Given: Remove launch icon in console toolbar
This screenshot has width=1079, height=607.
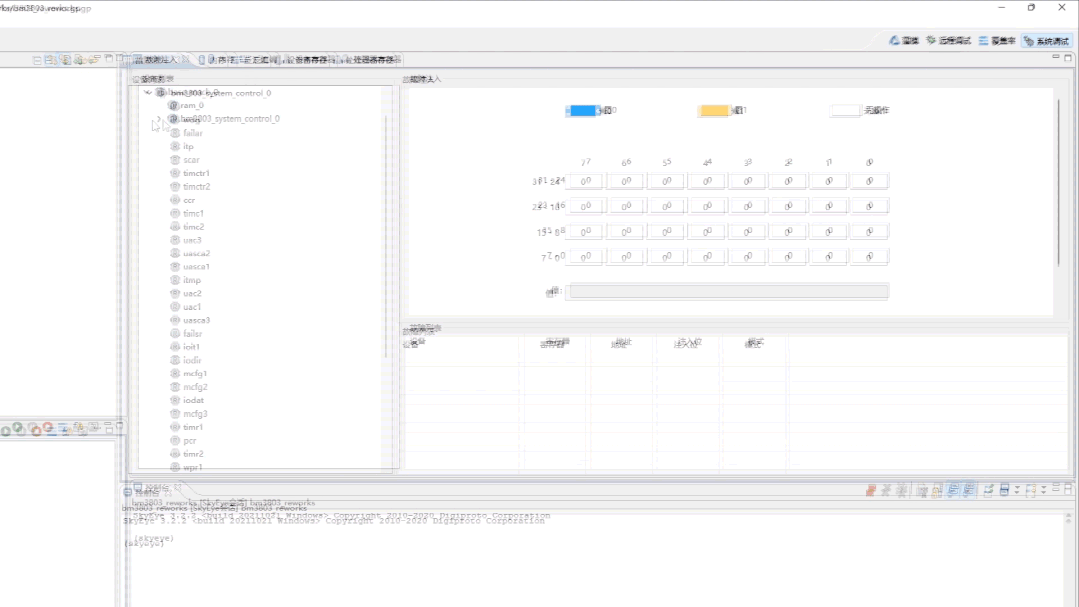Looking at the screenshot, I should [x=886, y=490].
